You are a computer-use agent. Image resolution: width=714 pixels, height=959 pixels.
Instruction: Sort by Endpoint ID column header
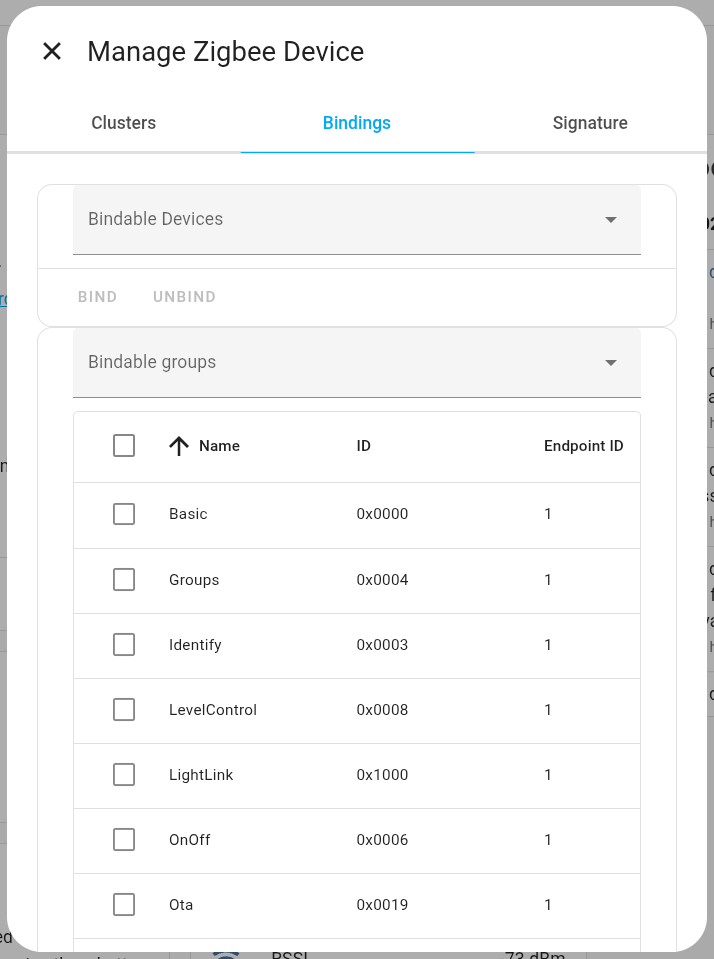pyautogui.click(x=584, y=446)
